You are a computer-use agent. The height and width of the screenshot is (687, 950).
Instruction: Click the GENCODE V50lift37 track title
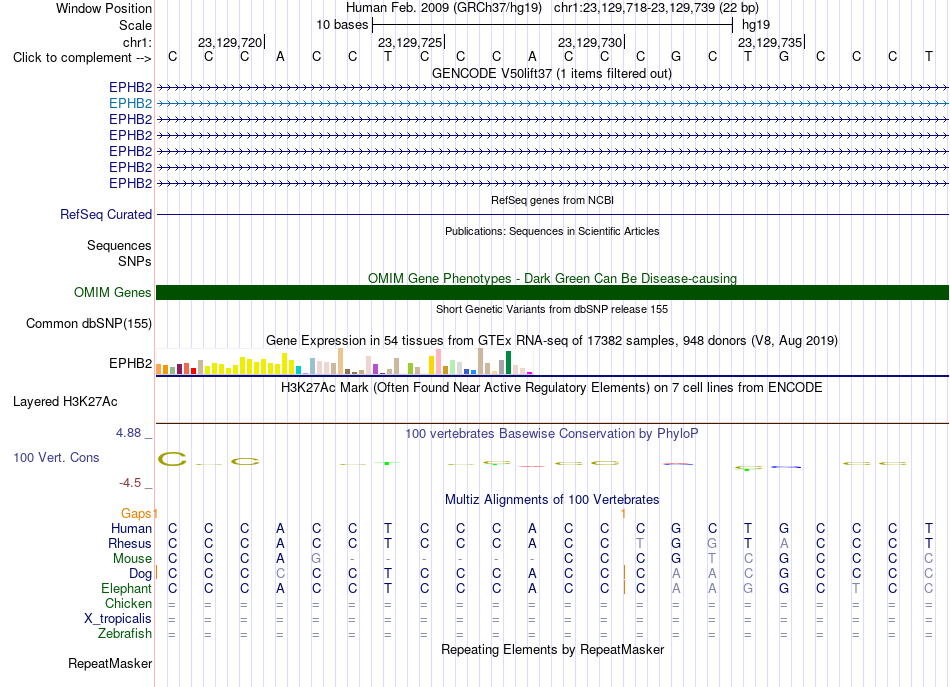pyautogui.click(x=552, y=74)
